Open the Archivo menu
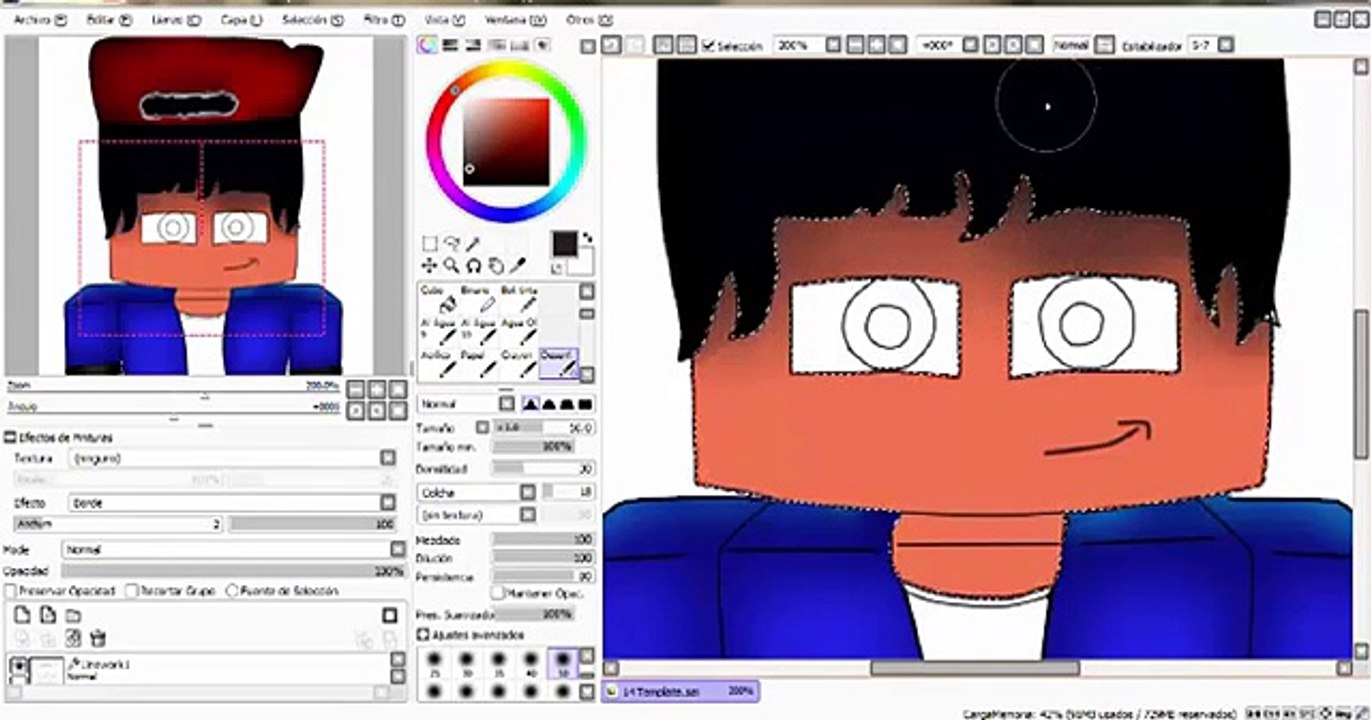1371x720 pixels. (x=40, y=19)
